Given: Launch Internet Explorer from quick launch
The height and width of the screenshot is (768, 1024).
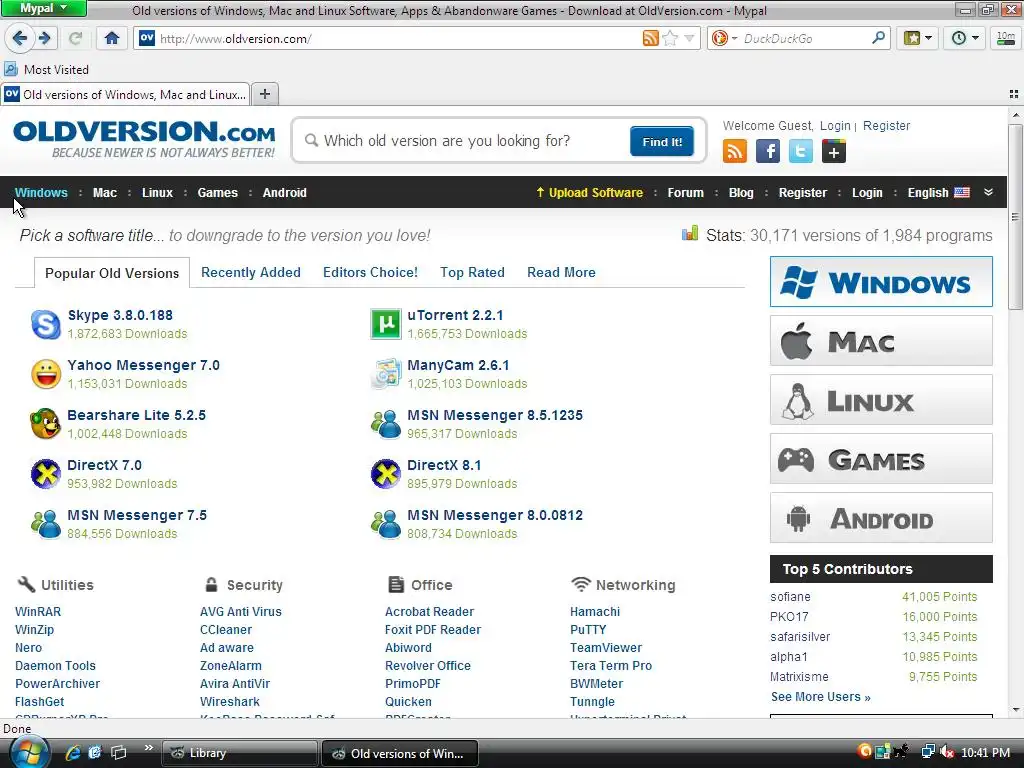Looking at the screenshot, I should tap(72, 753).
